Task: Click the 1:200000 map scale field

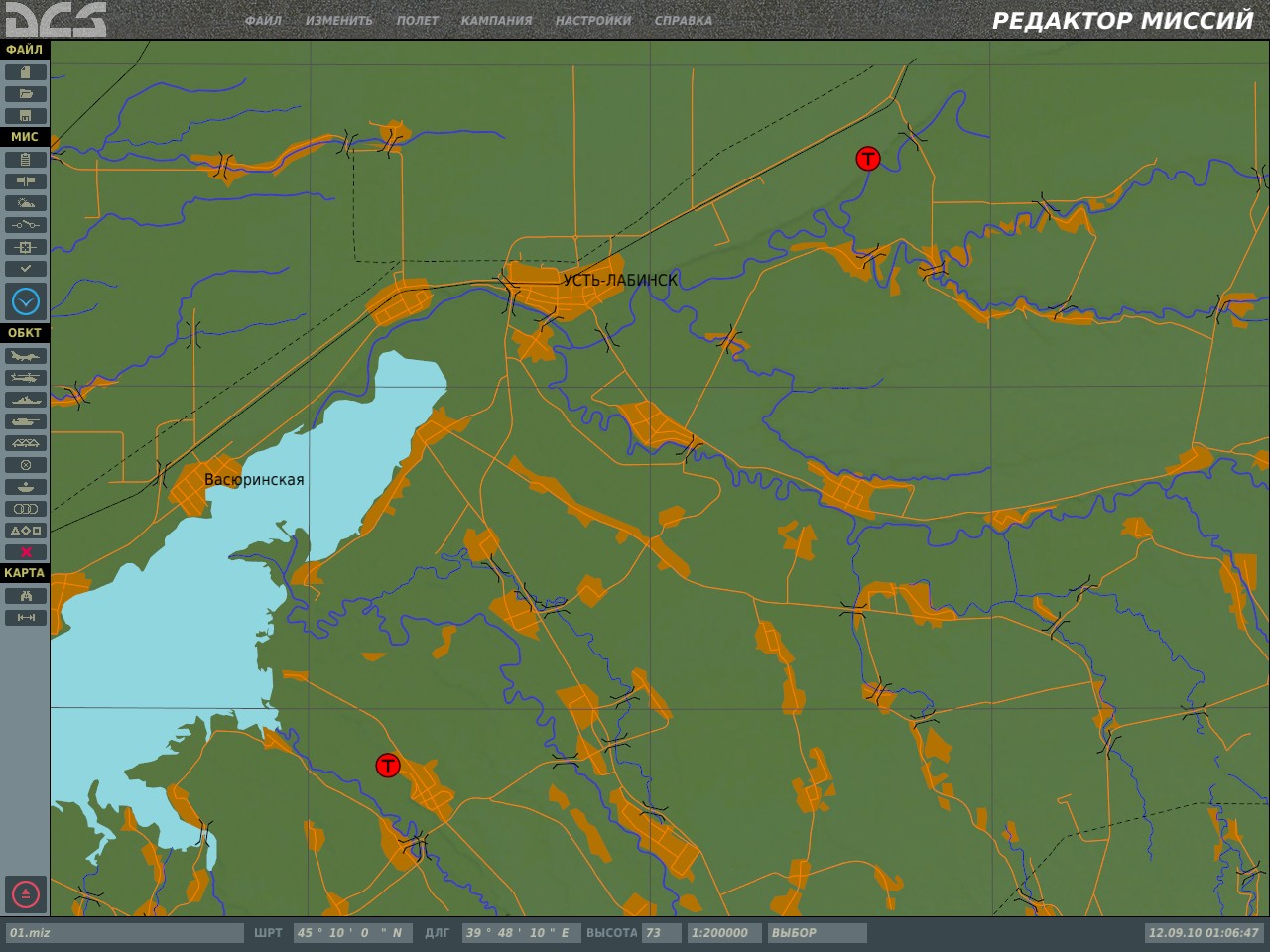Action: [x=724, y=933]
